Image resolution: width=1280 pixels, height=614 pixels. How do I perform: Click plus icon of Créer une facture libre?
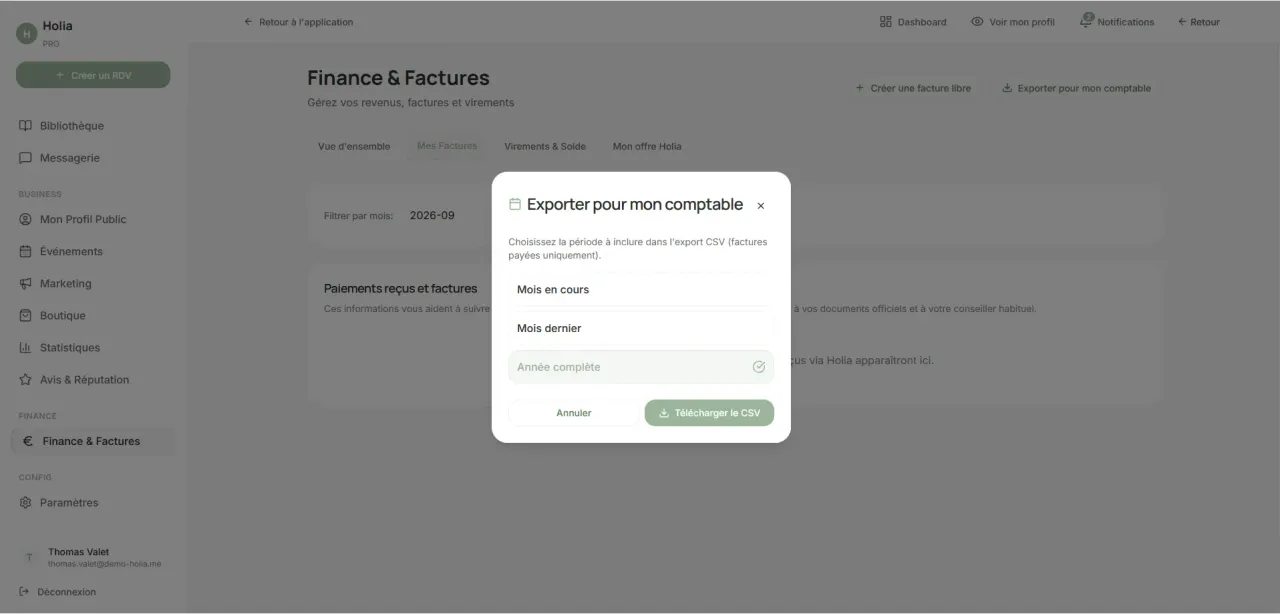[x=860, y=88]
